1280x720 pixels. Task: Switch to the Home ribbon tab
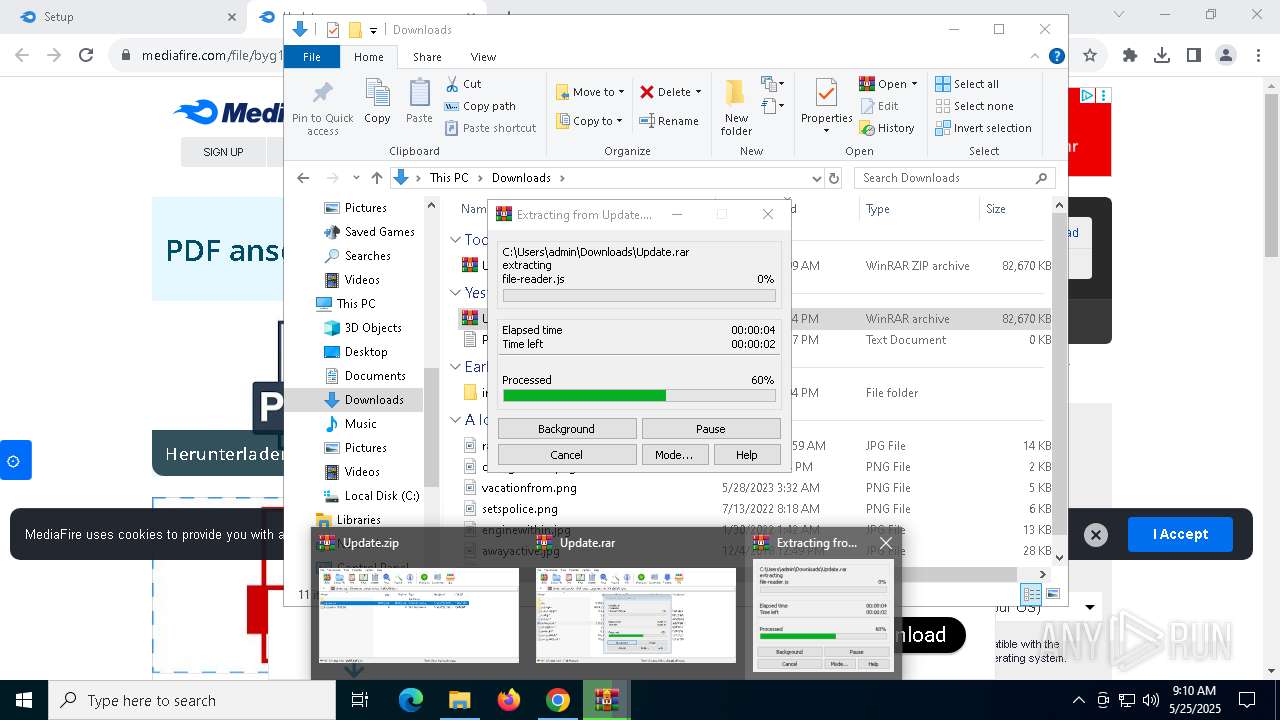(x=368, y=57)
